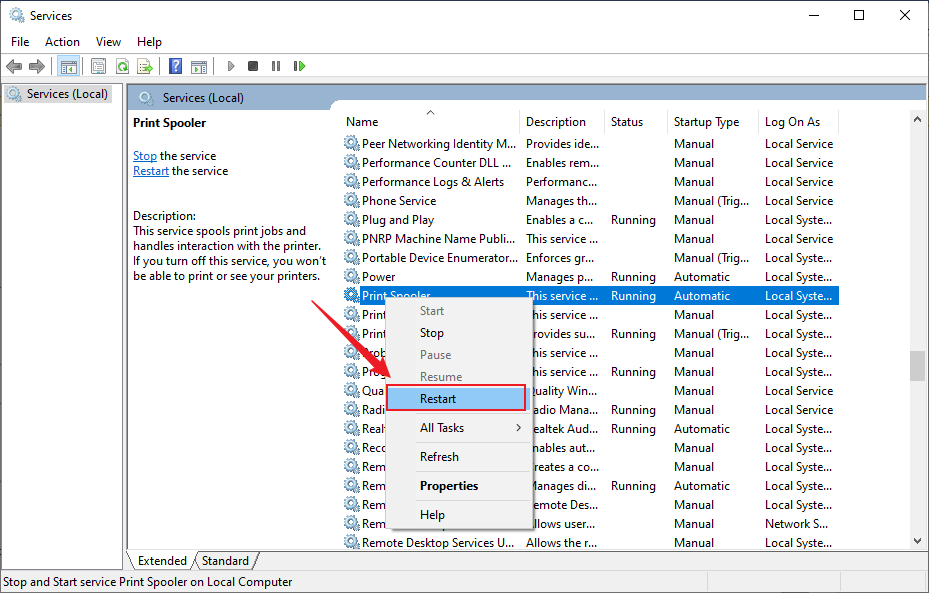Screen dimensions: 929x593
Task: Click the Restart Service toolbar icon
Action: (299, 66)
